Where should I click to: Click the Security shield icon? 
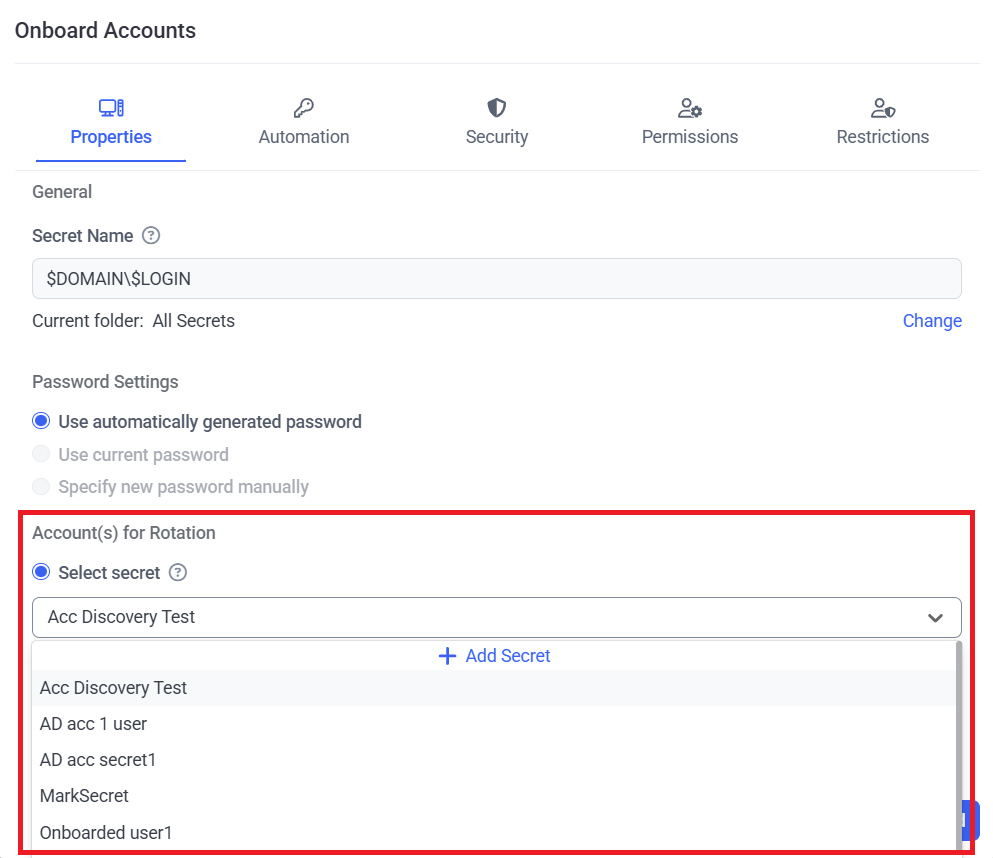tap(496, 108)
